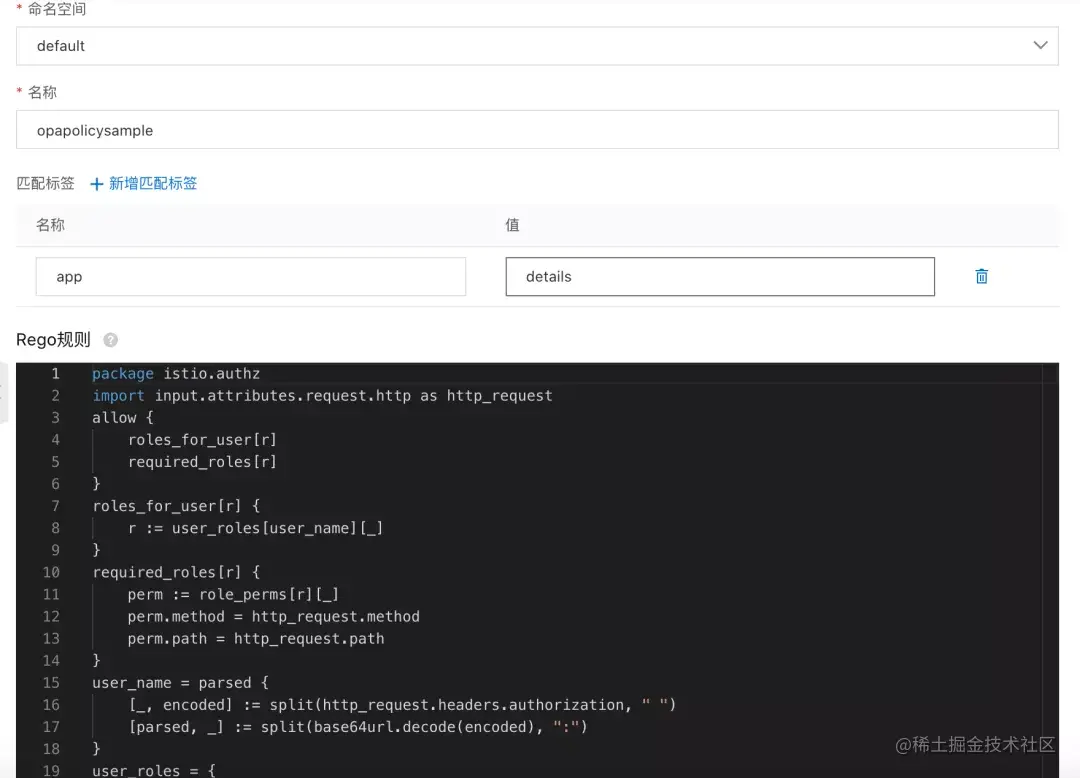Click the plus icon beside 新增匹配标签

pos(96,184)
